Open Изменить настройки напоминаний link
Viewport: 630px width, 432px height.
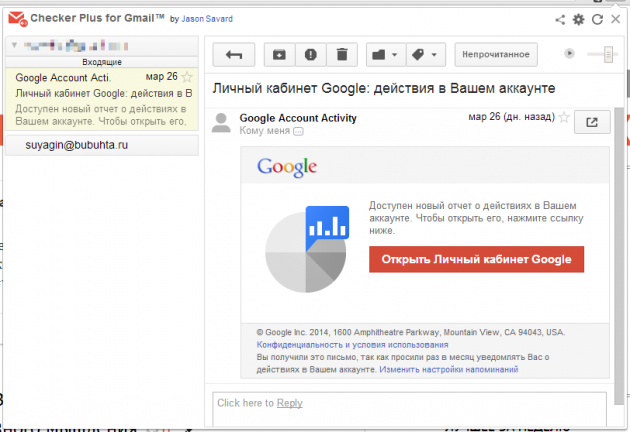point(449,369)
